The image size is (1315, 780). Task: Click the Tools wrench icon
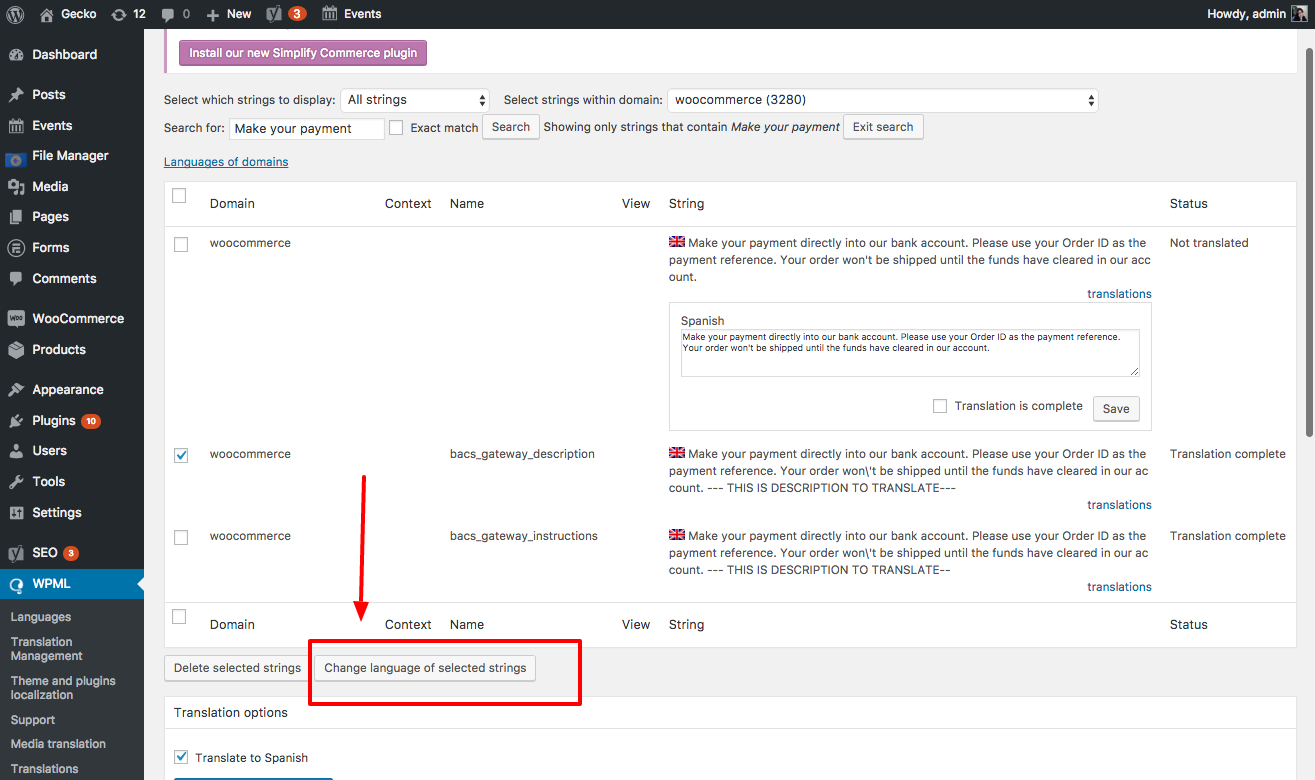point(16,482)
